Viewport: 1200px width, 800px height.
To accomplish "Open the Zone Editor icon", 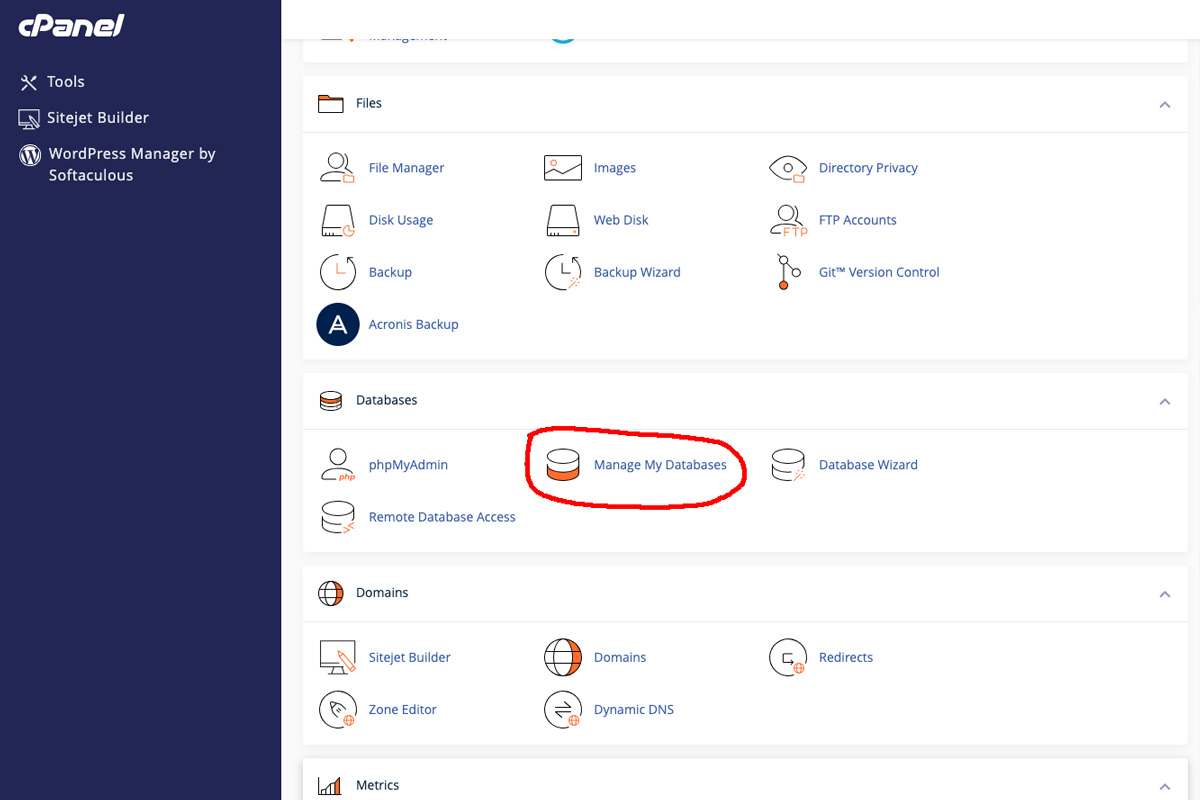I will (338, 709).
